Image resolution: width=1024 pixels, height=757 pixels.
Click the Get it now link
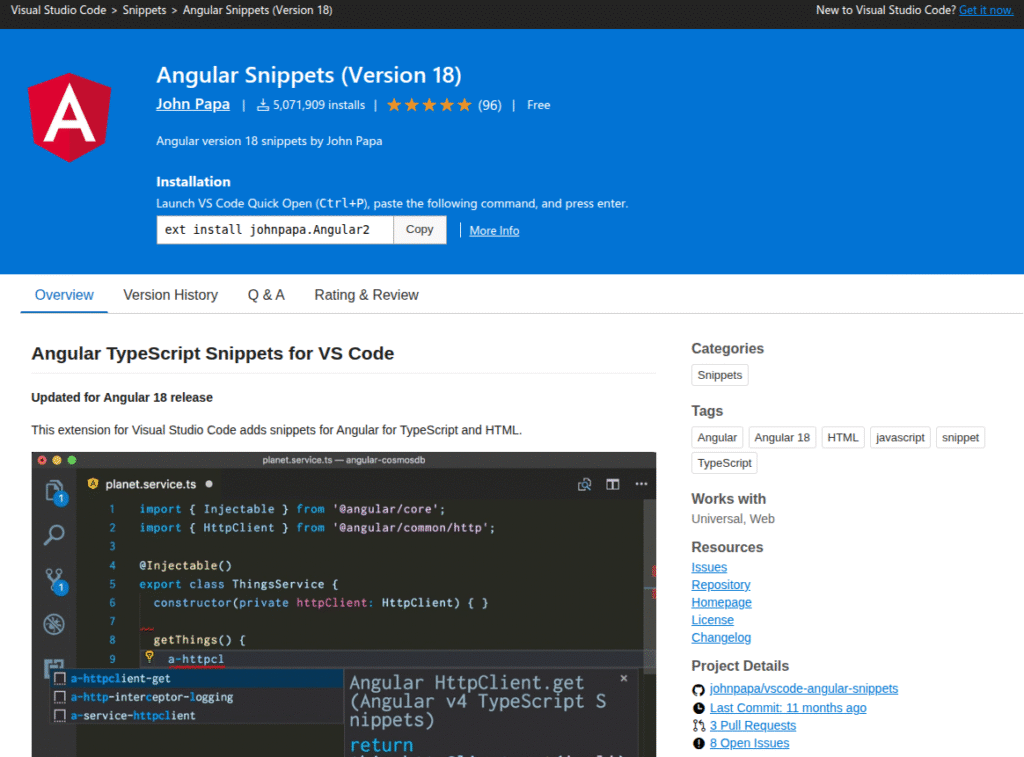986,10
